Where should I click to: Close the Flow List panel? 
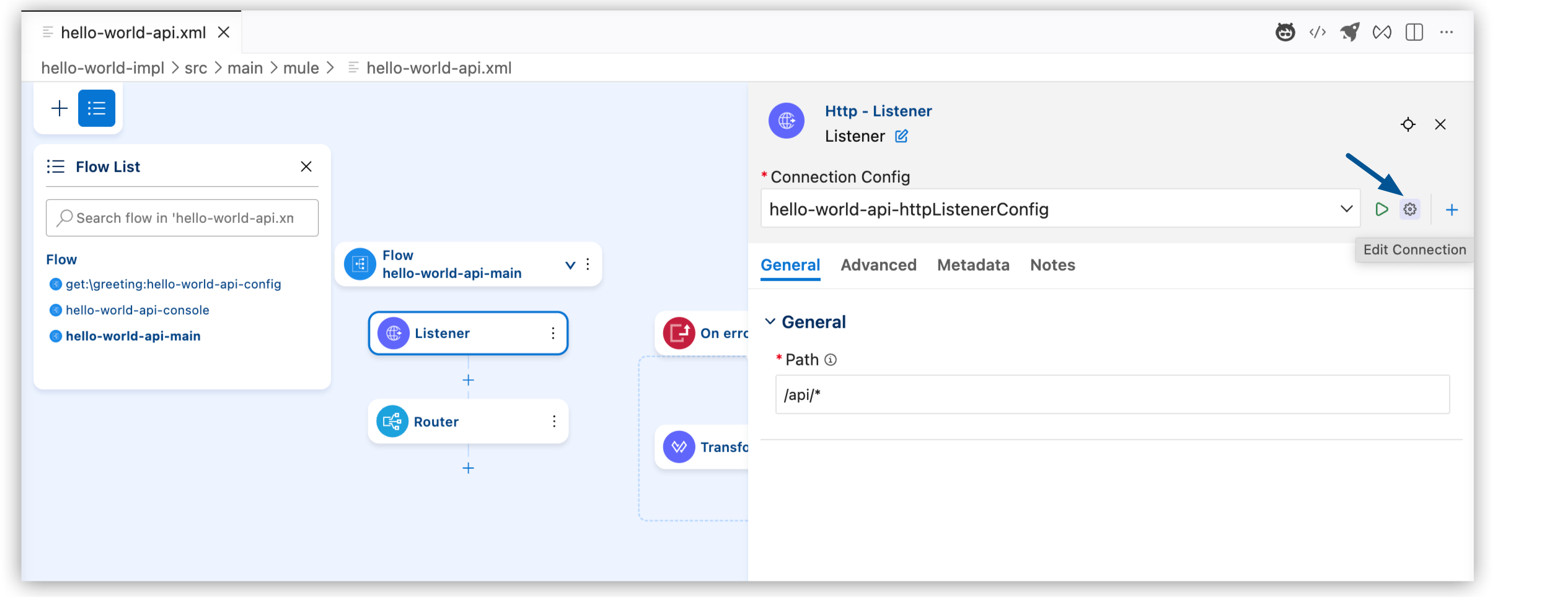coord(306,167)
